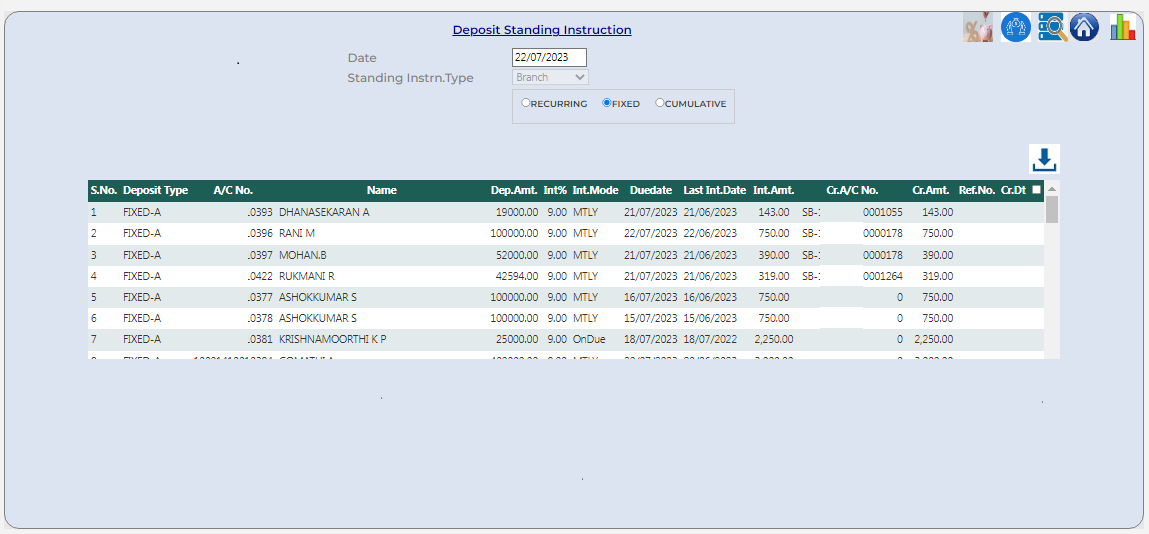Select the KRISHNAMOORTHI K P name cell
This screenshot has width=1149, height=534.
[333, 340]
